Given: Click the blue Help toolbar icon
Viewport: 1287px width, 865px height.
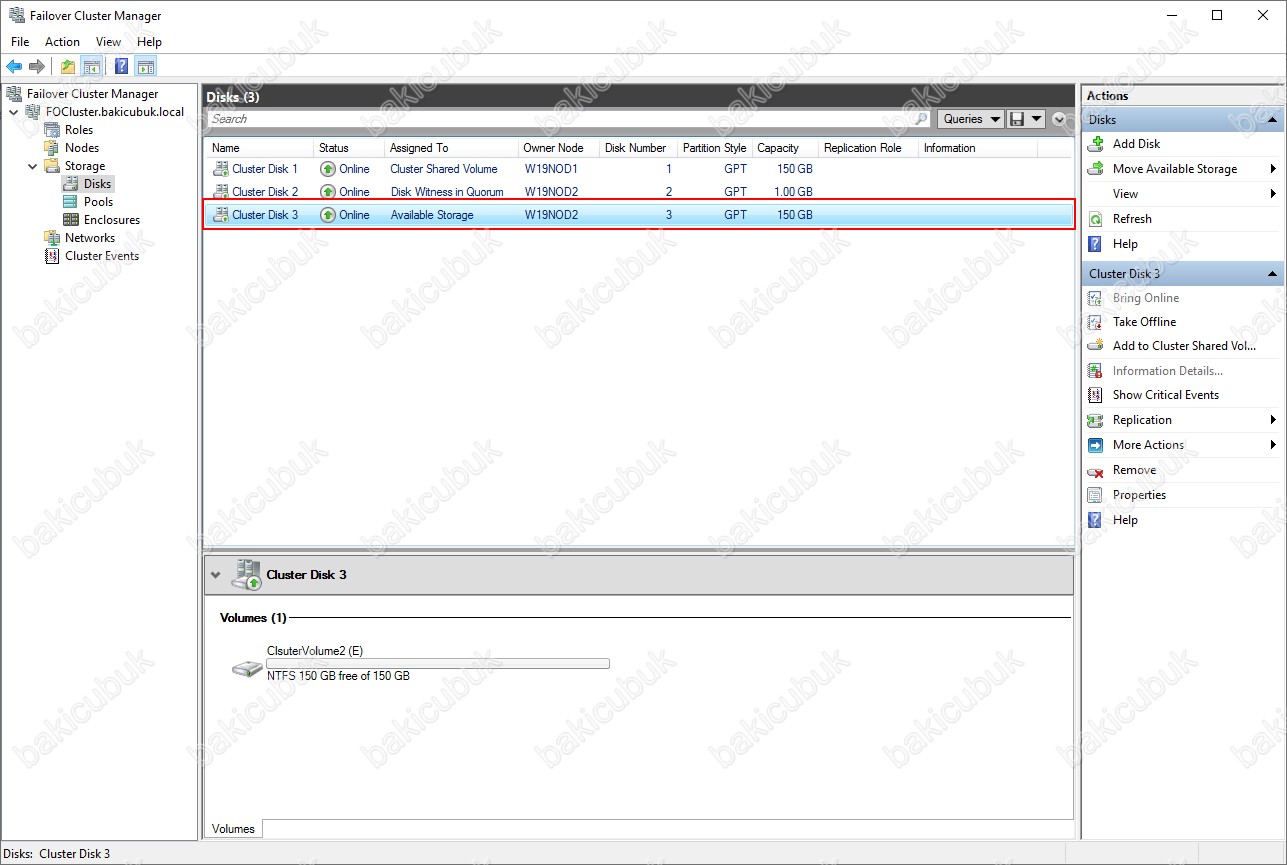Looking at the screenshot, I should [121, 66].
